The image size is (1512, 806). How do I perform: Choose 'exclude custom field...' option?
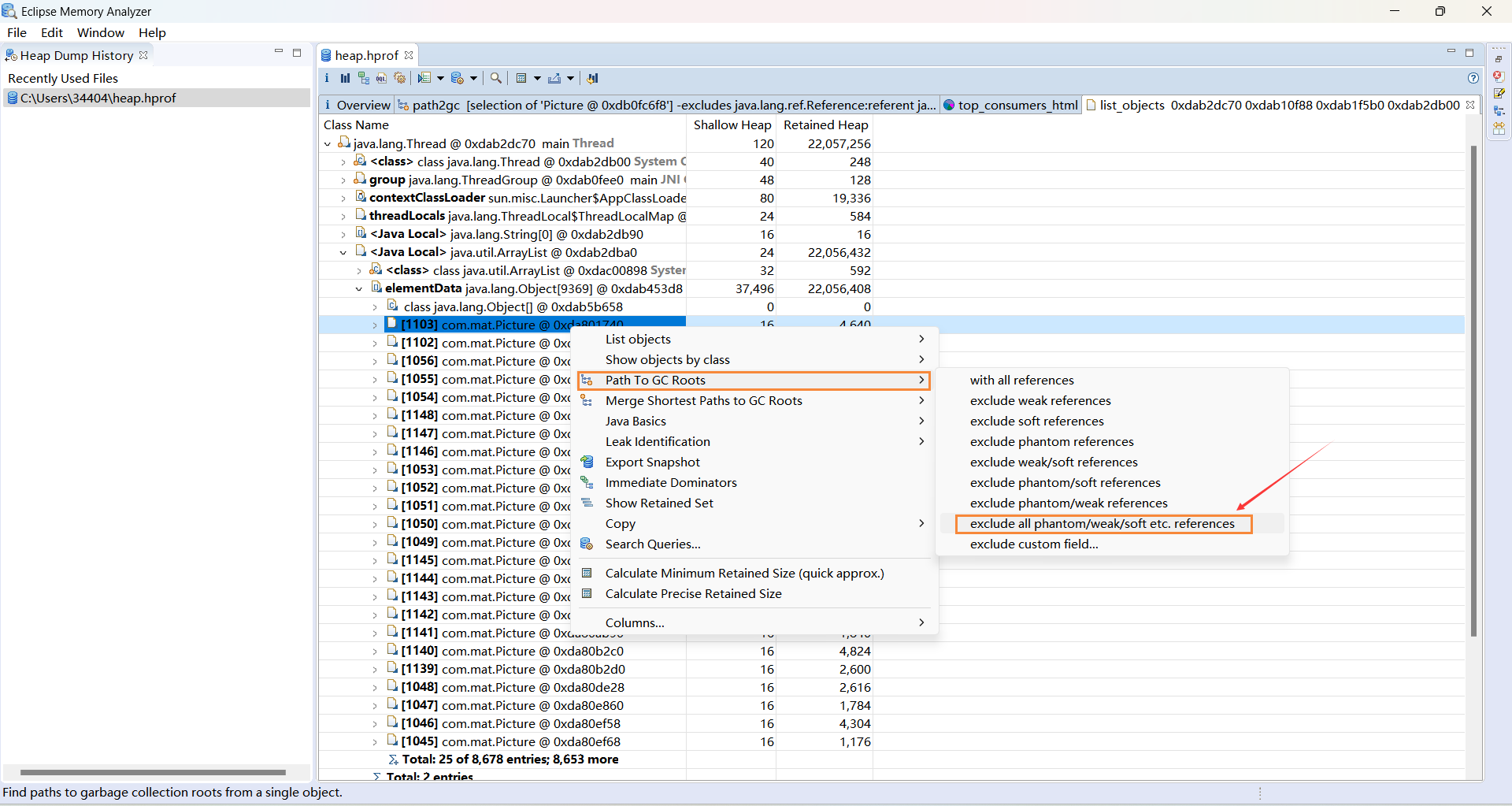coord(1034,544)
